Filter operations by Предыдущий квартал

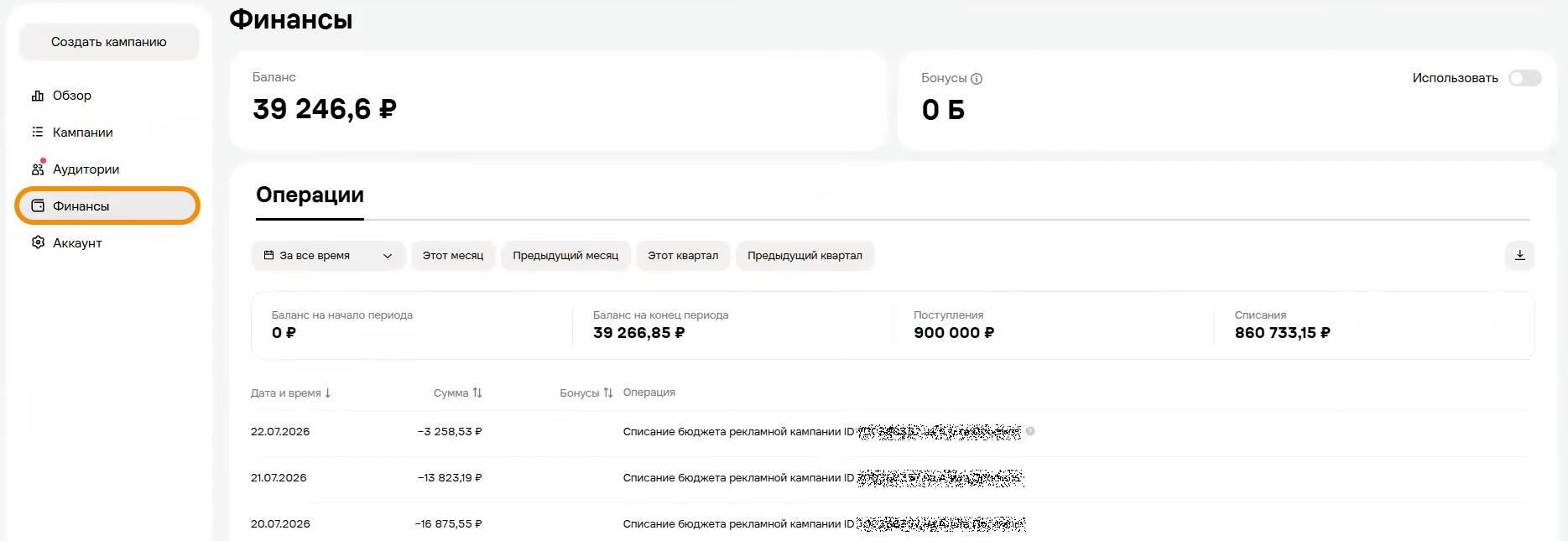(805, 256)
